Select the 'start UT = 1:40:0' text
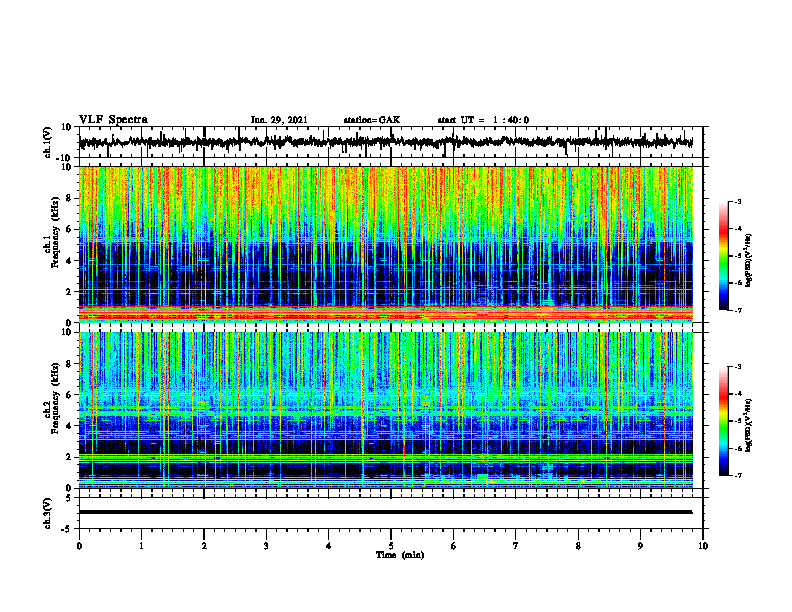This screenshot has width=792, height=612. coord(483,120)
